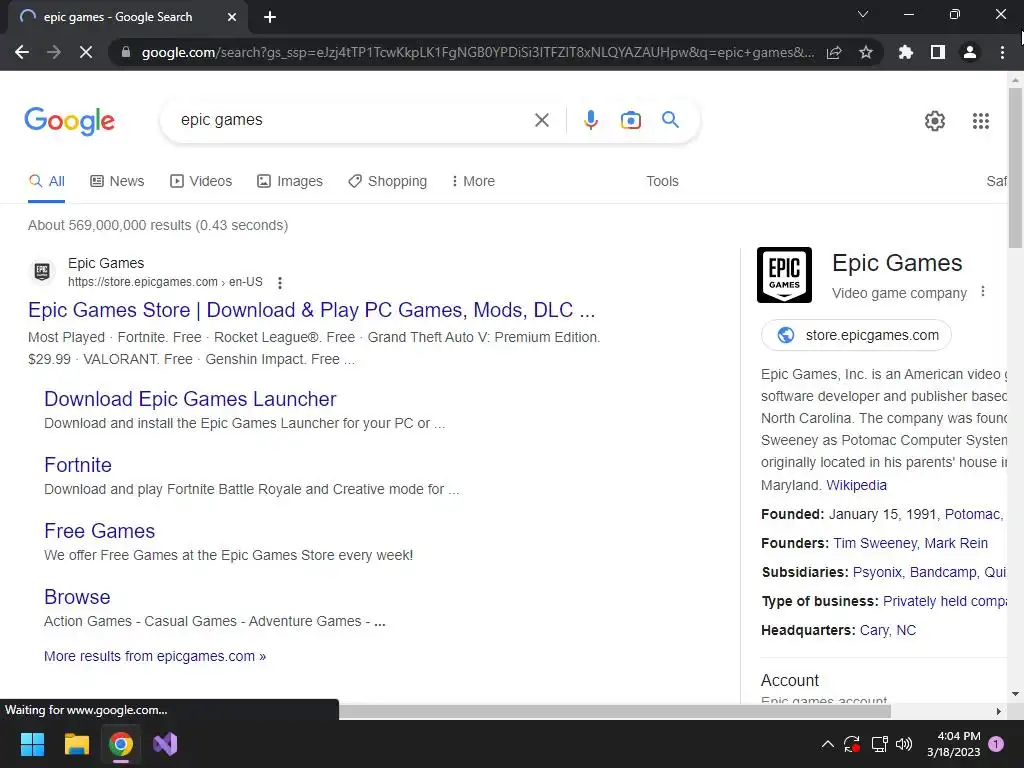The image size is (1024, 768).
Task: Click the Psyonix subsidiary link
Action: click(877, 572)
